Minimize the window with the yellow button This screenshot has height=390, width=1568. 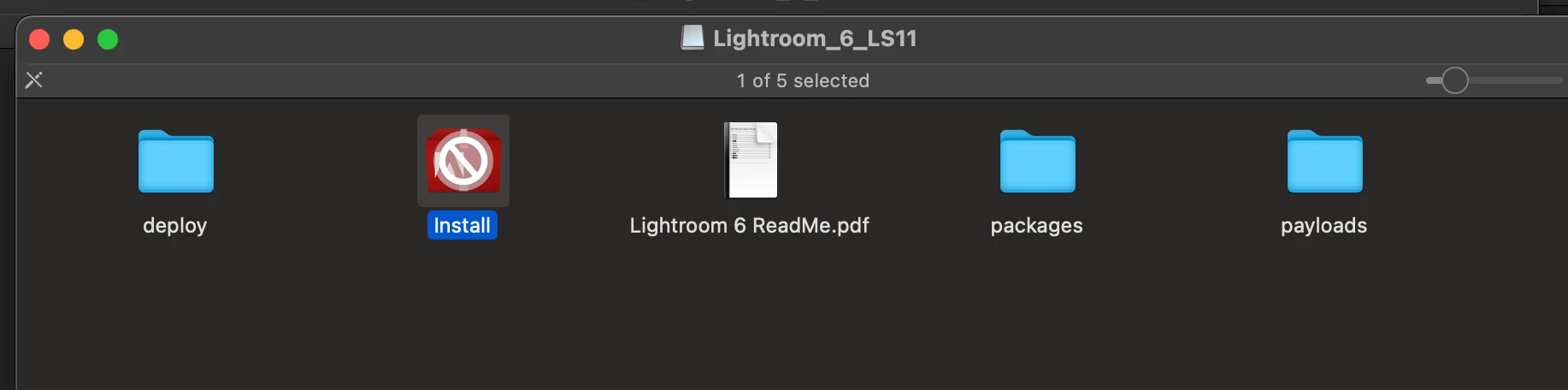coord(74,39)
